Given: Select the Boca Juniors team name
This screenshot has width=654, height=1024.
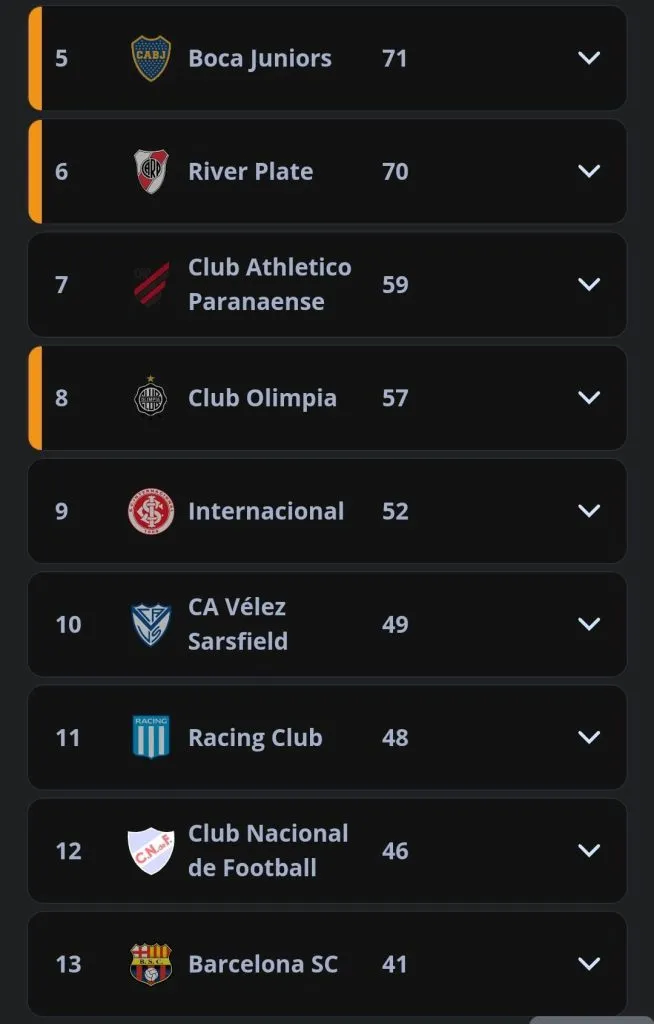Looking at the screenshot, I should (x=260, y=58).
